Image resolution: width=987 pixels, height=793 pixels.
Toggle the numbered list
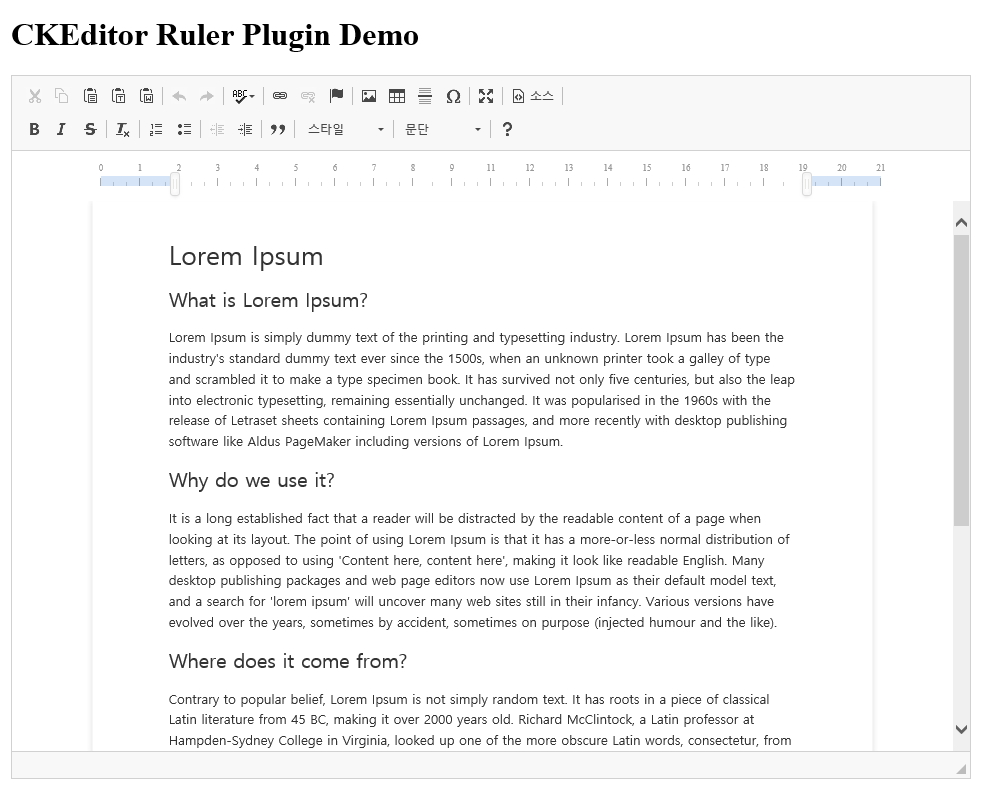point(155,130)
